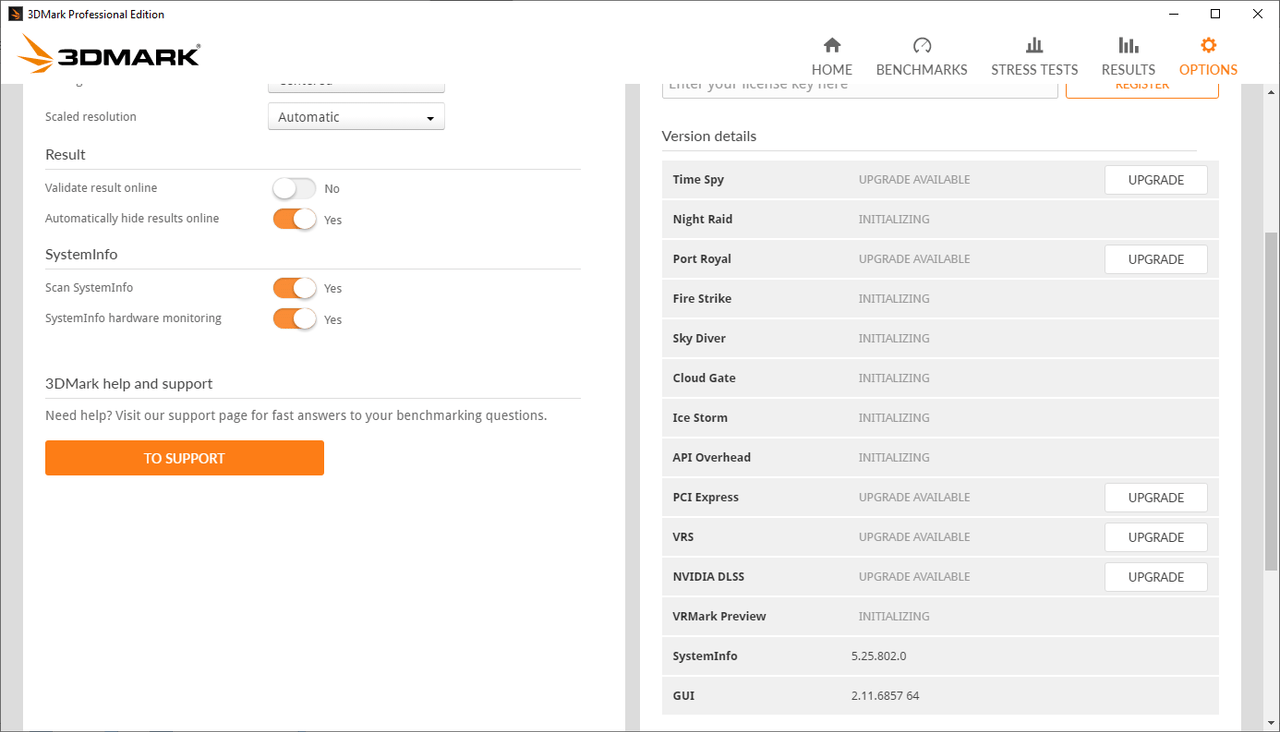Disable Scan SystemInfo toggle
The width and height of the screenshot is (1280, 732).
pos(294,288)
